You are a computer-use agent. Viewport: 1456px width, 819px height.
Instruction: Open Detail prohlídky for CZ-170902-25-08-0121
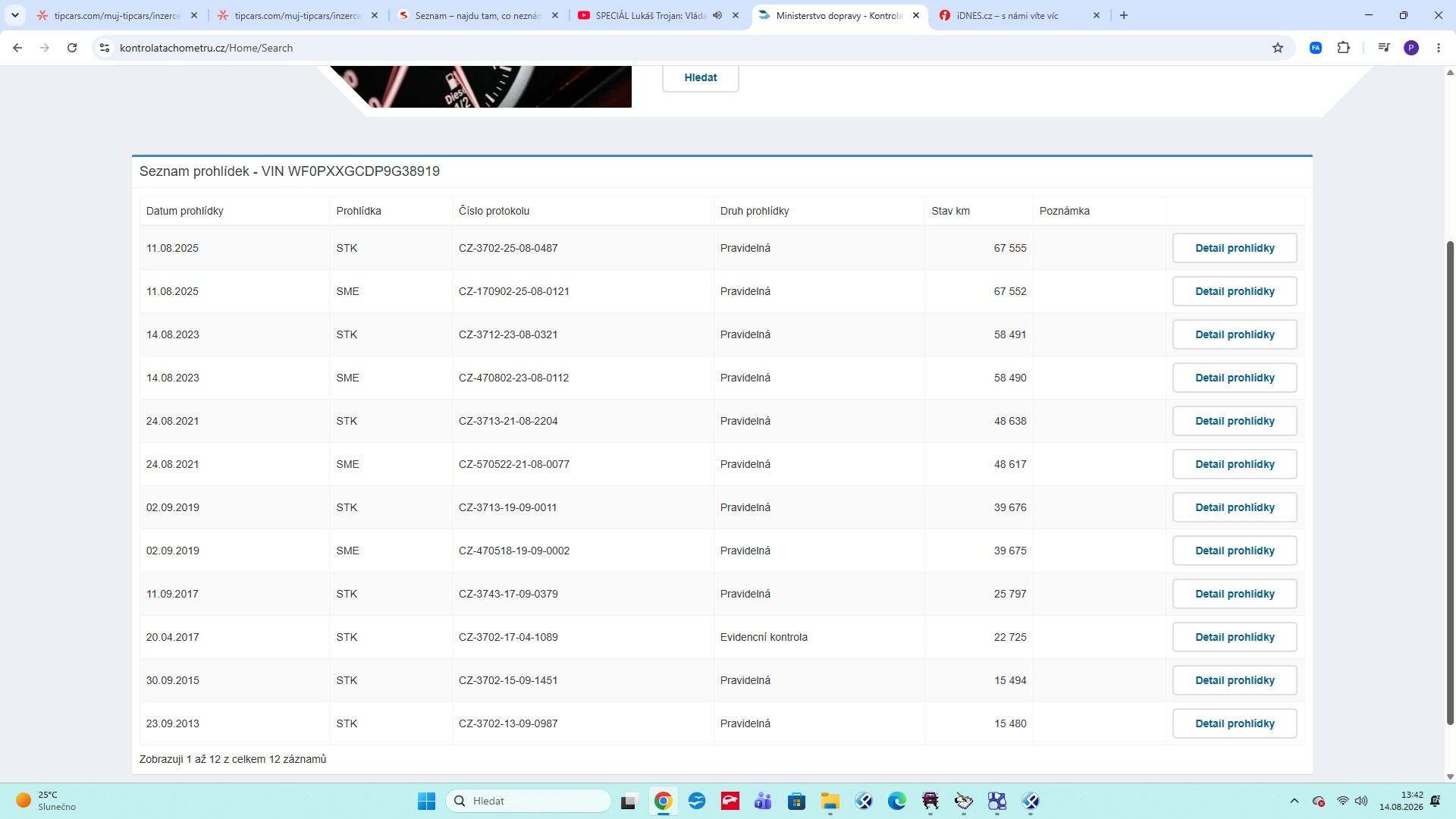coord(1235,291)
